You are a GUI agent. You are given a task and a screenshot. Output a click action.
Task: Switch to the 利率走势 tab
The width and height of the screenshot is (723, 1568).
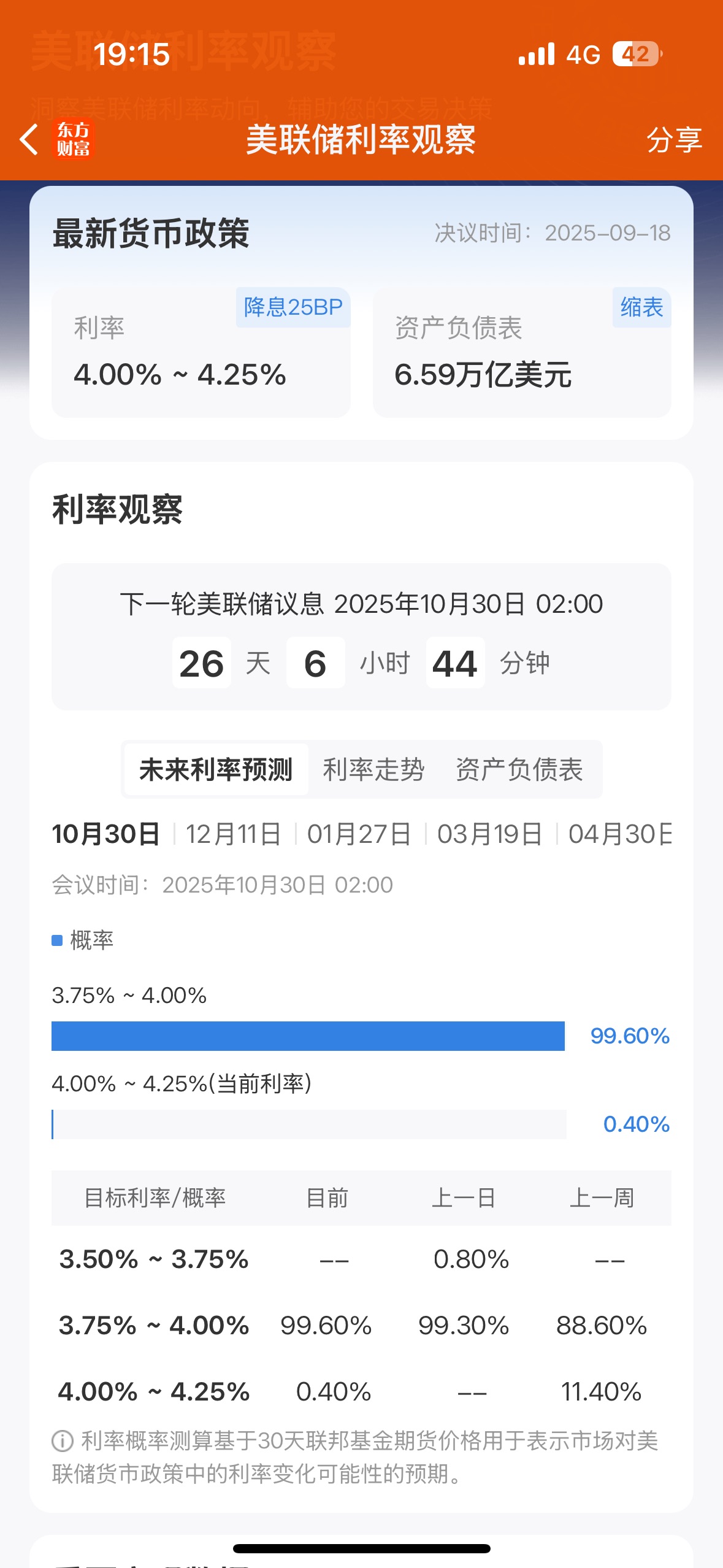pos(373,770)
